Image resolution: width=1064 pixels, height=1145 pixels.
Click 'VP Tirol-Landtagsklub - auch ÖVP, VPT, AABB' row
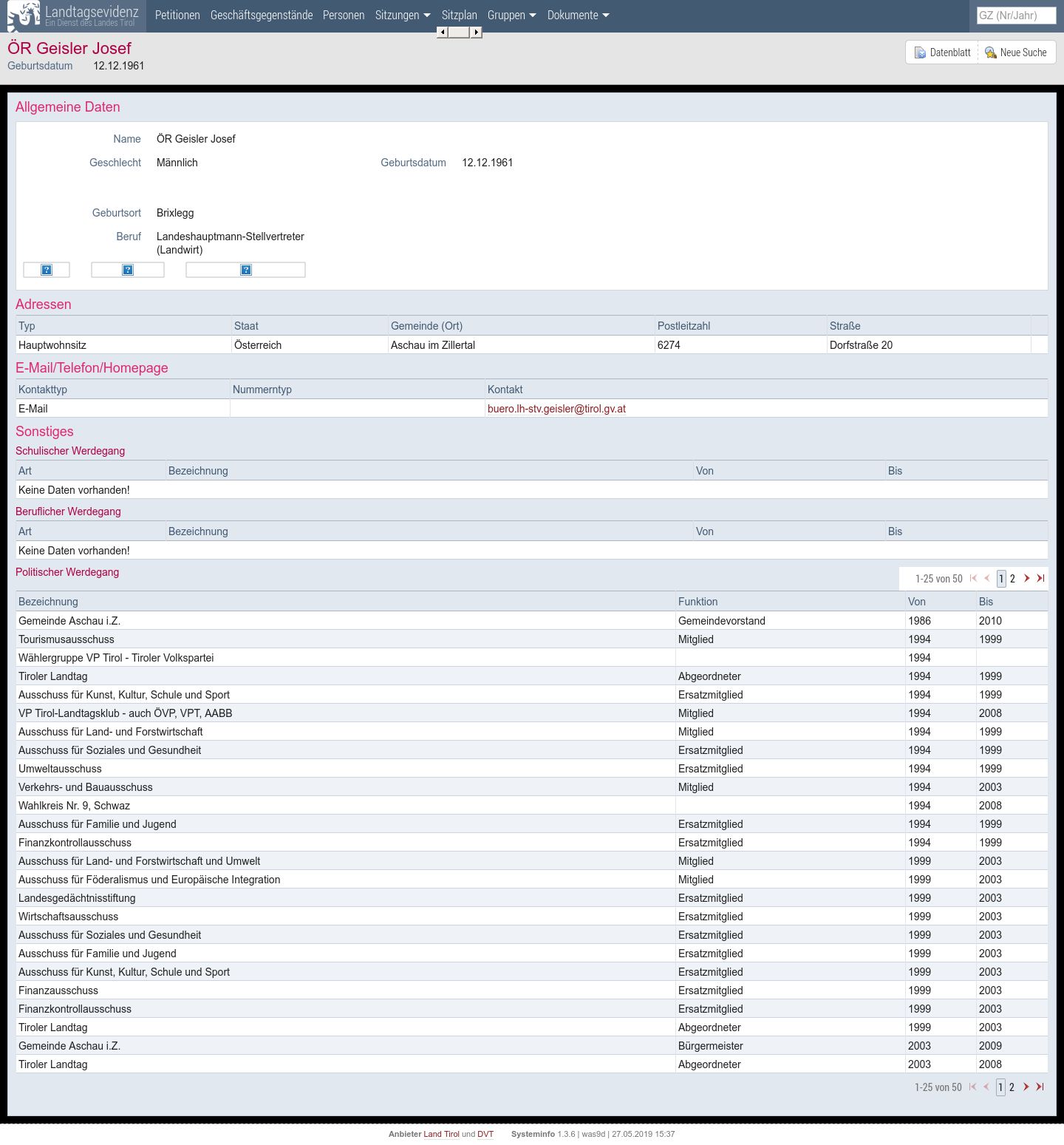531,713
